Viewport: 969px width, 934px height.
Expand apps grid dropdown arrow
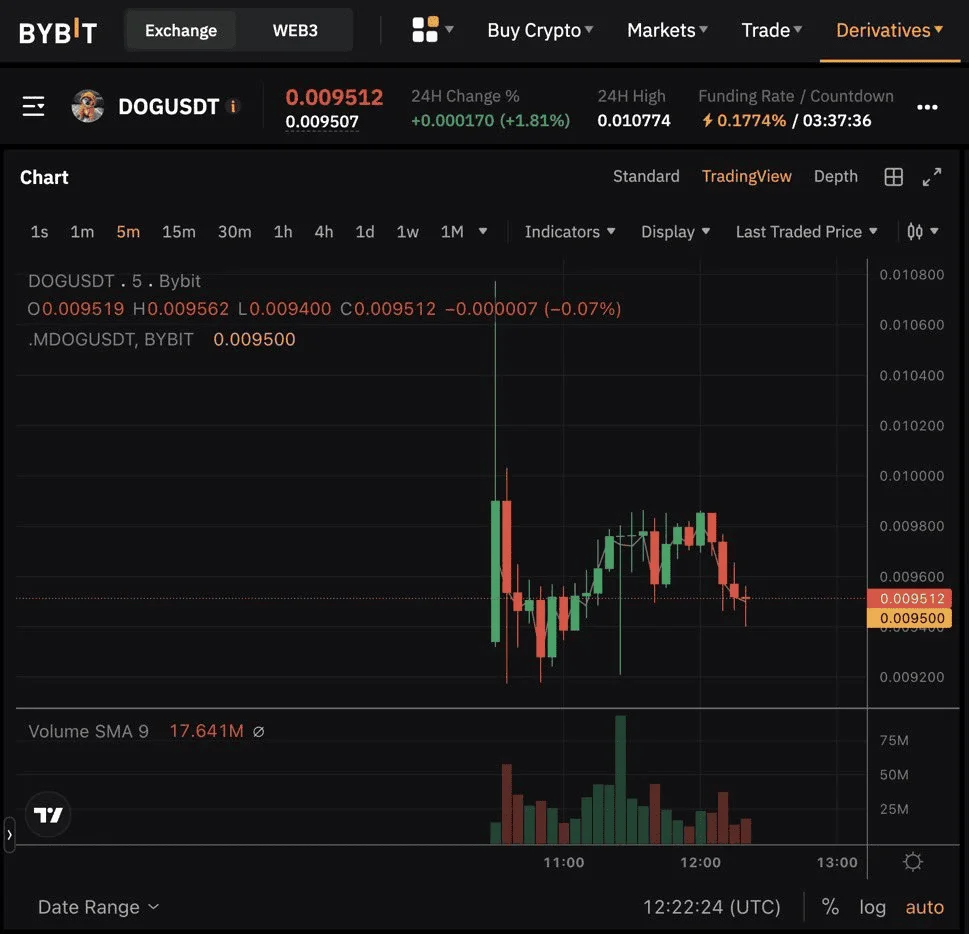(449, 29)
